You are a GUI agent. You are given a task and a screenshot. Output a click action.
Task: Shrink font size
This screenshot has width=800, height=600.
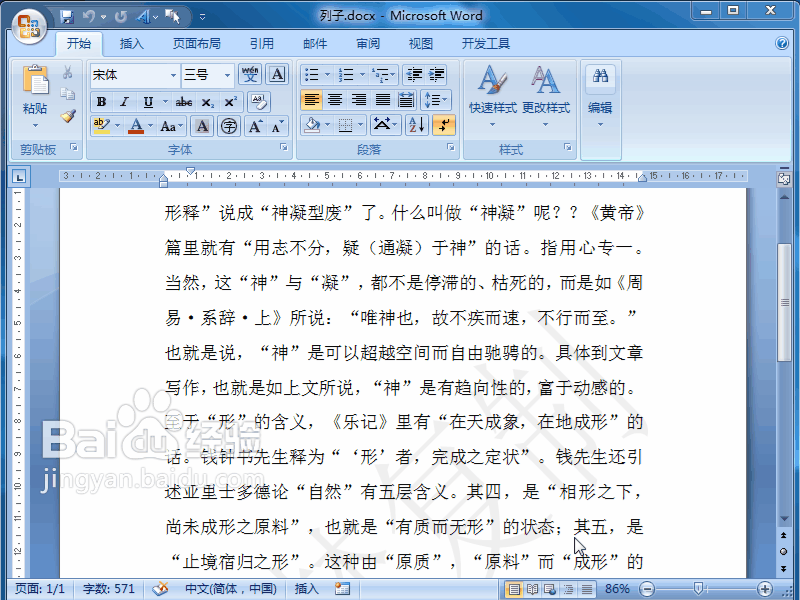[277, 126]
